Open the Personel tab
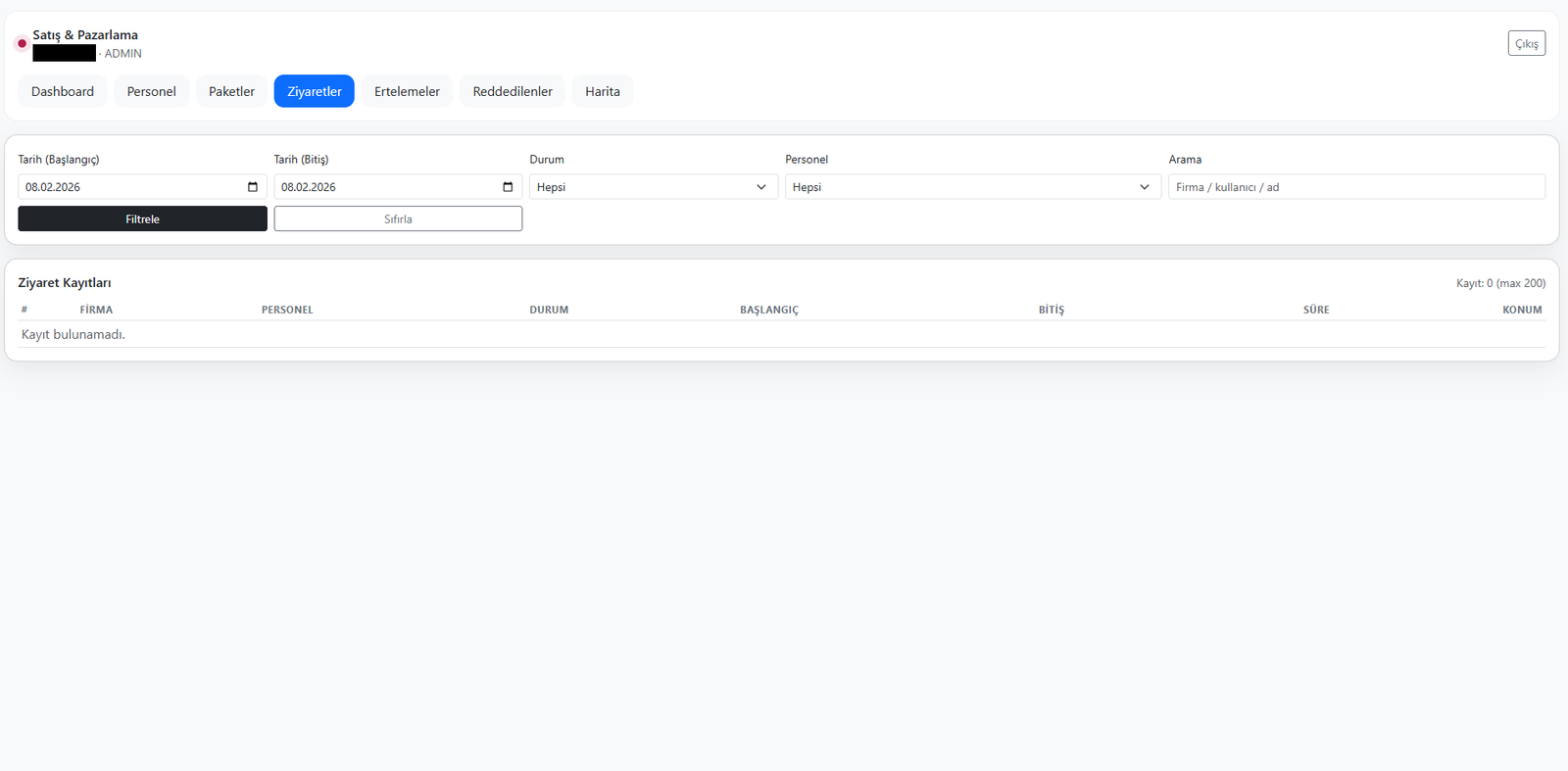 point(151,91)
